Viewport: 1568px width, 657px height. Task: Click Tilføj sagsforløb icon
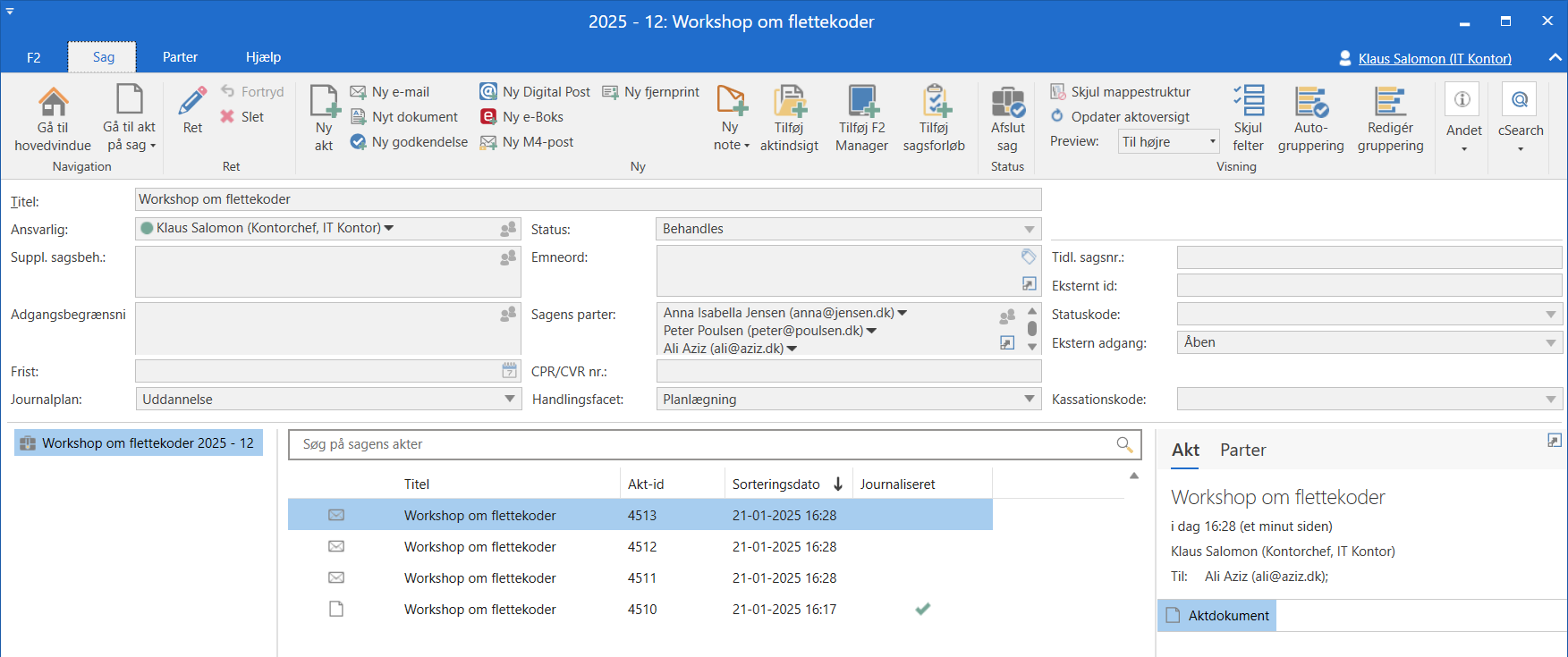coord(934,103)
